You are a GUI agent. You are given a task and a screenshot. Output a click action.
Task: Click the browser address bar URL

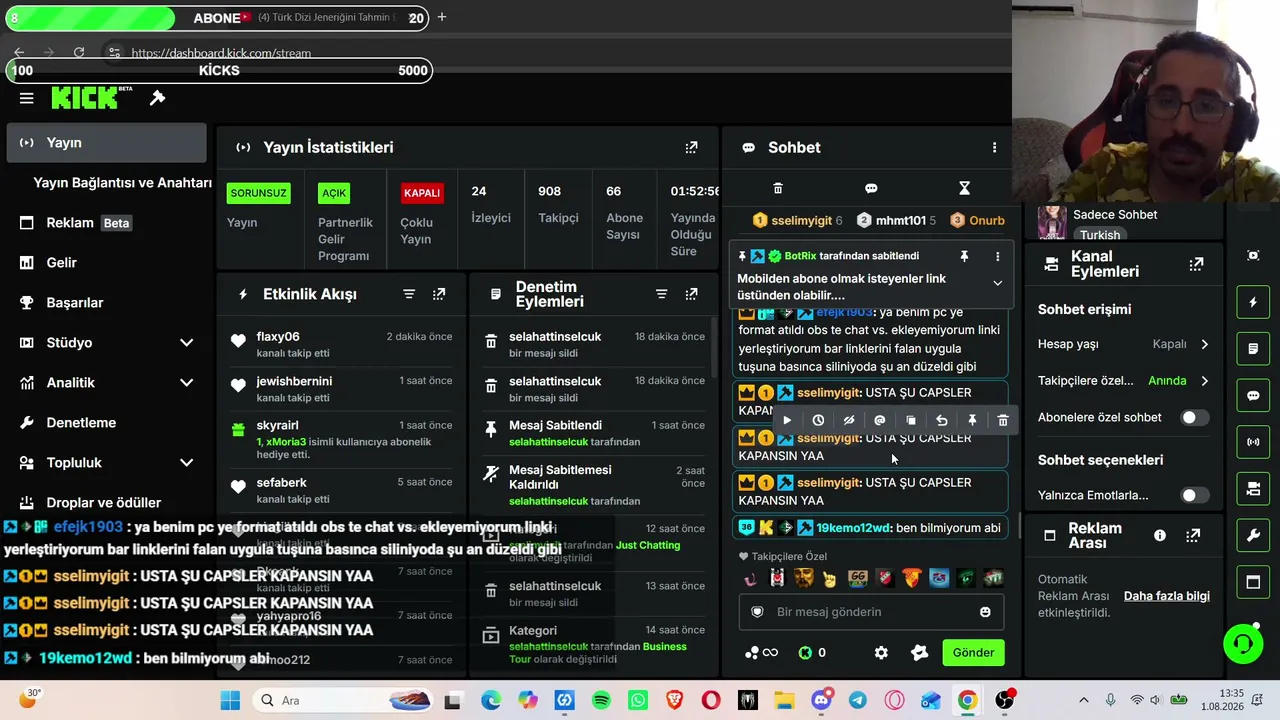tap(221, 53)
